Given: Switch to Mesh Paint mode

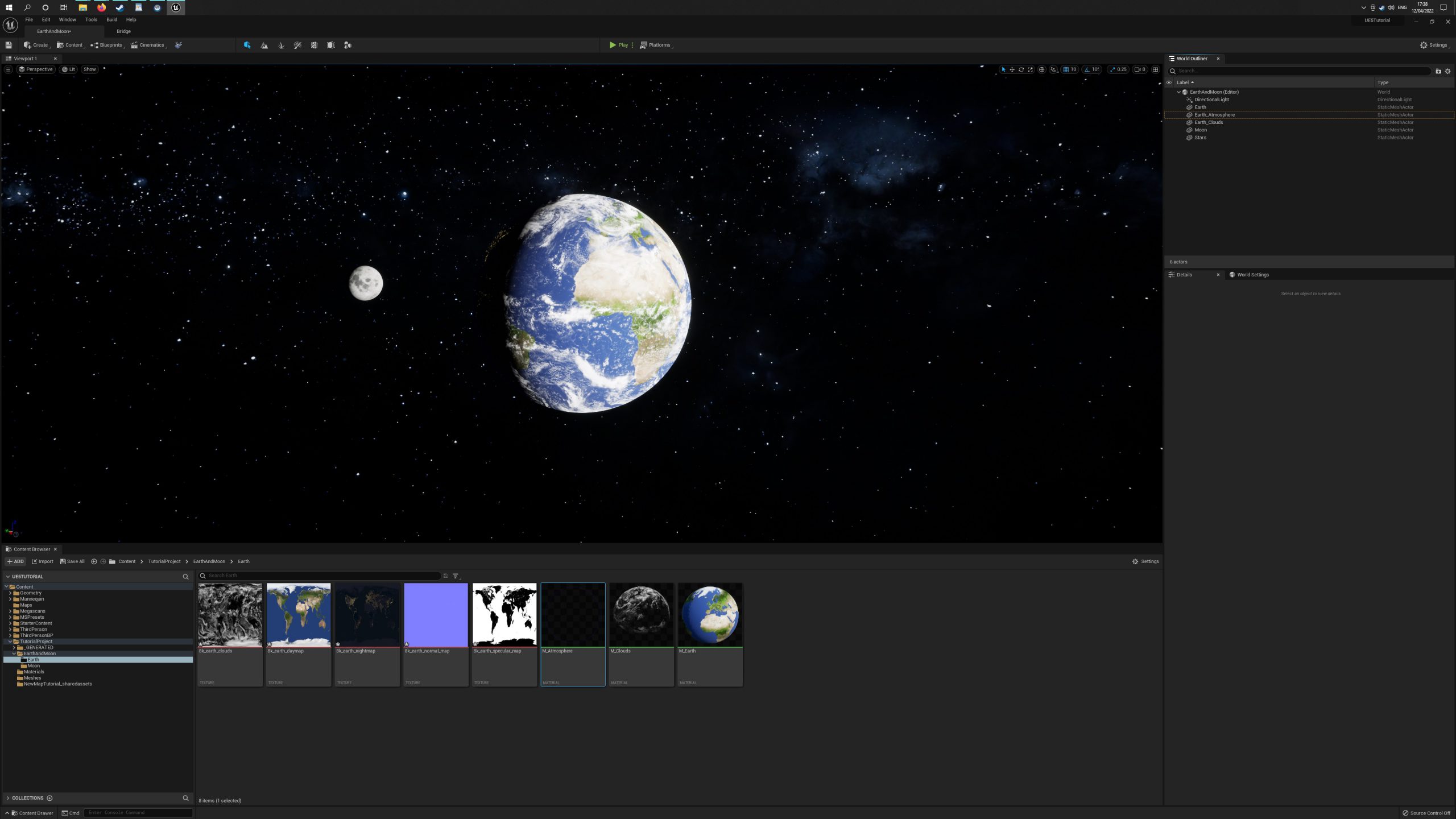Looking at the screenshot, I should (x=297, y=45).
